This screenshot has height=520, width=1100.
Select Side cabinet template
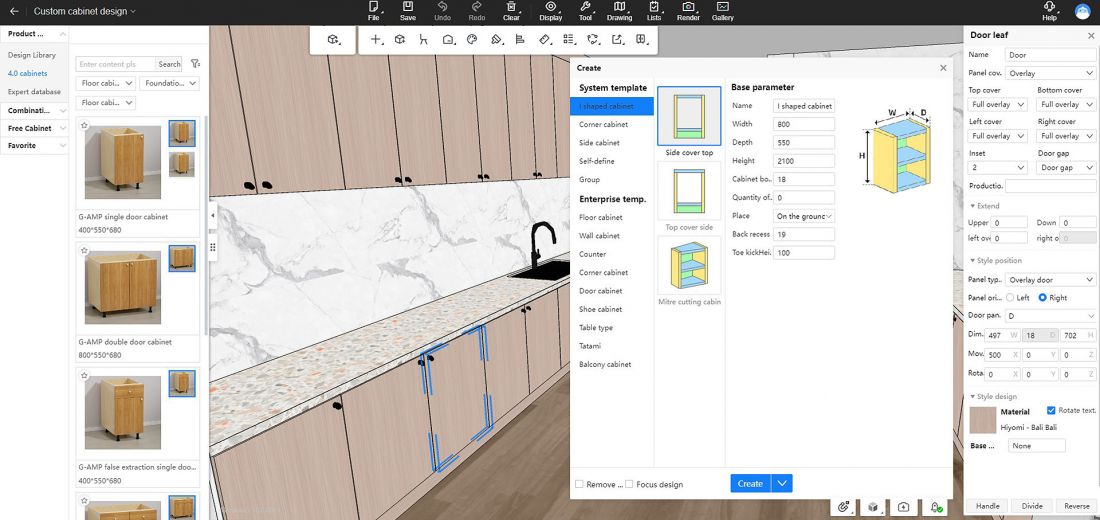pos(599,142)
